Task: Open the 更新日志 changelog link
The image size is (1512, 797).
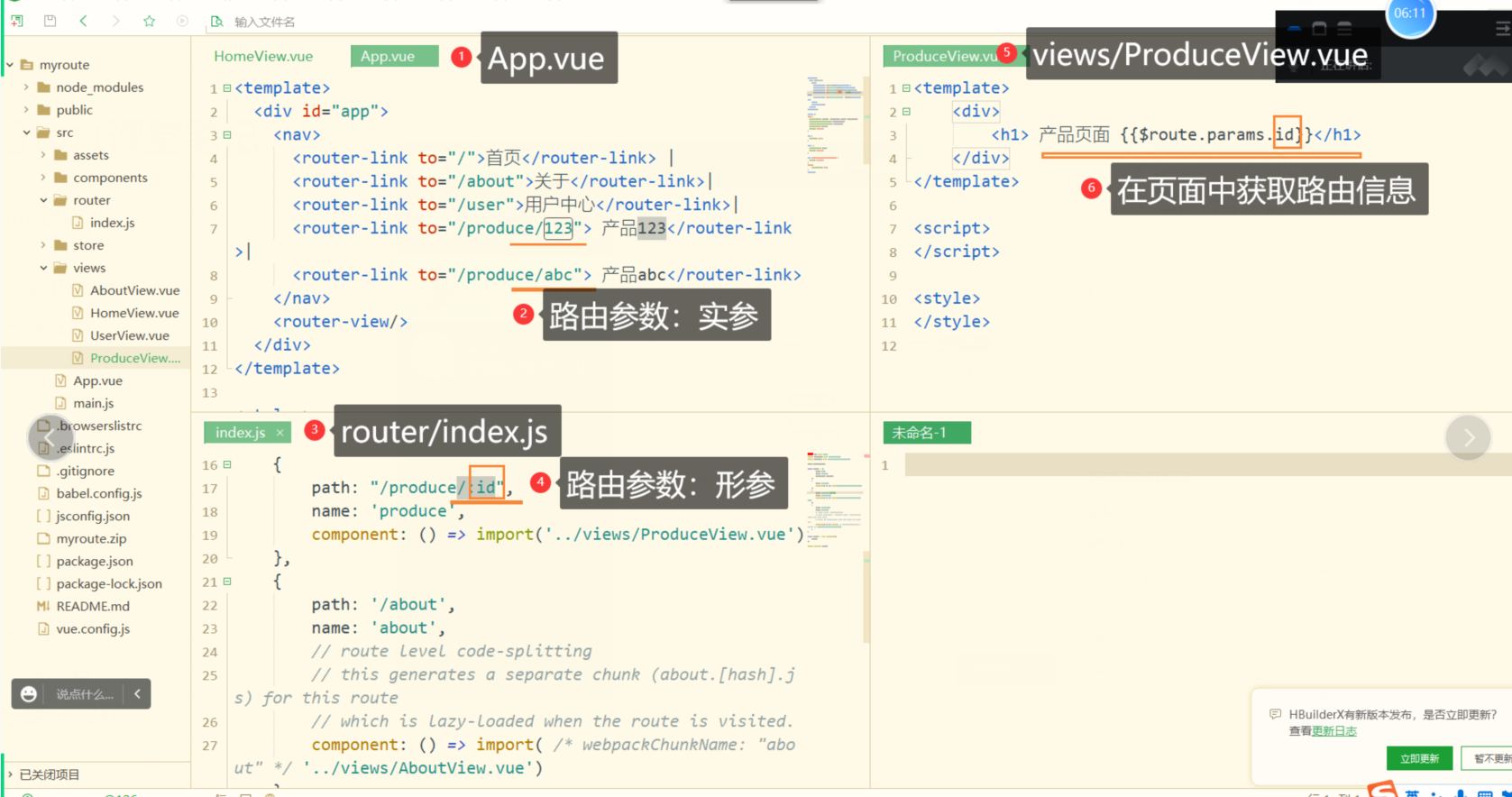Action: (1334, 731)
